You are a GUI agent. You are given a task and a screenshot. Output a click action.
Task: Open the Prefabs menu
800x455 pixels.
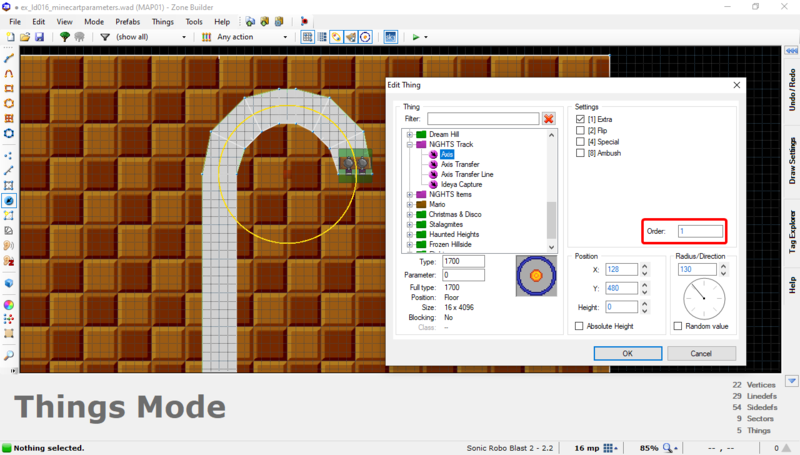127,21
